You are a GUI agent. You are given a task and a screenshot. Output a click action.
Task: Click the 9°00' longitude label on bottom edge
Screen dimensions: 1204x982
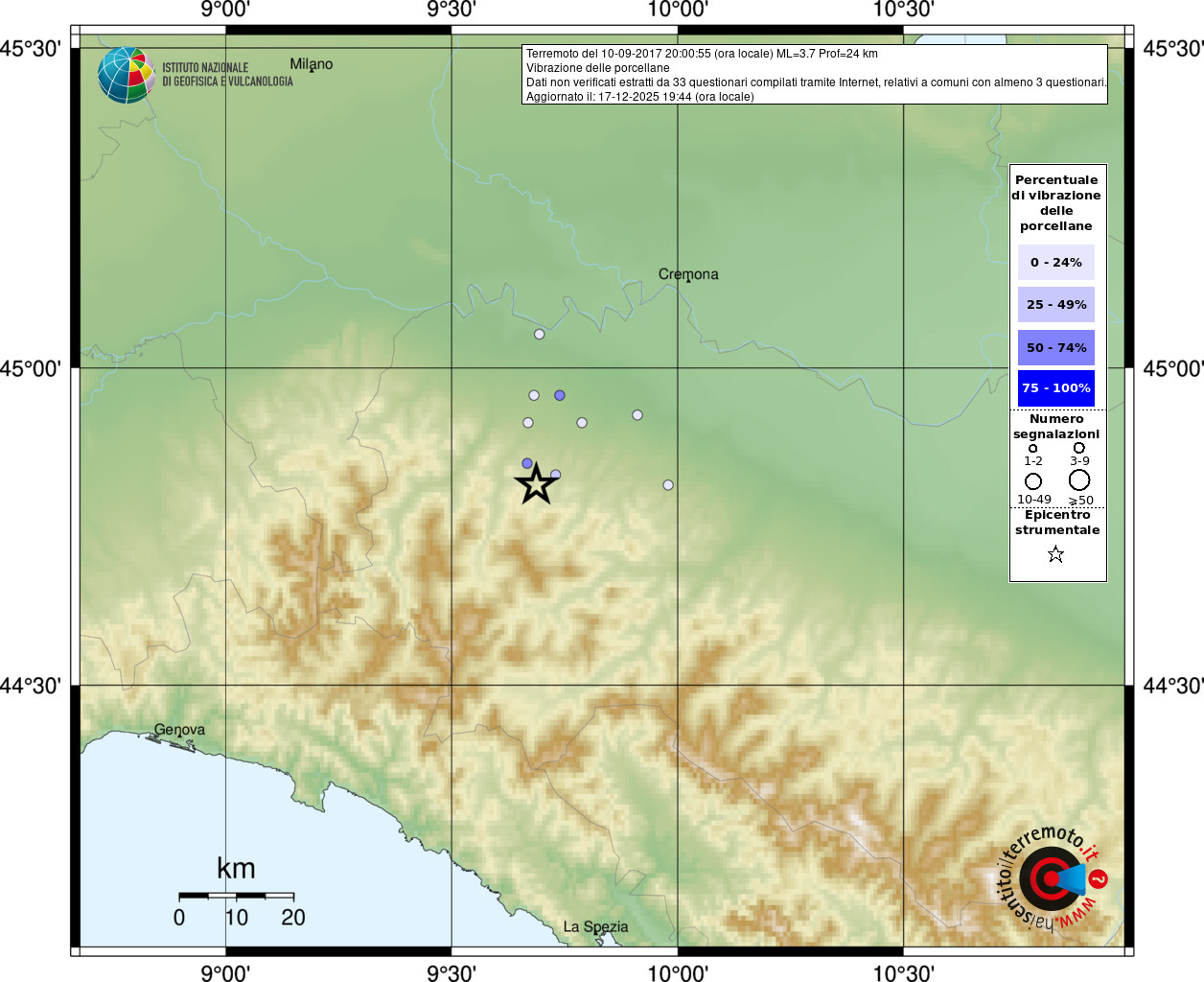coord(225,973)
